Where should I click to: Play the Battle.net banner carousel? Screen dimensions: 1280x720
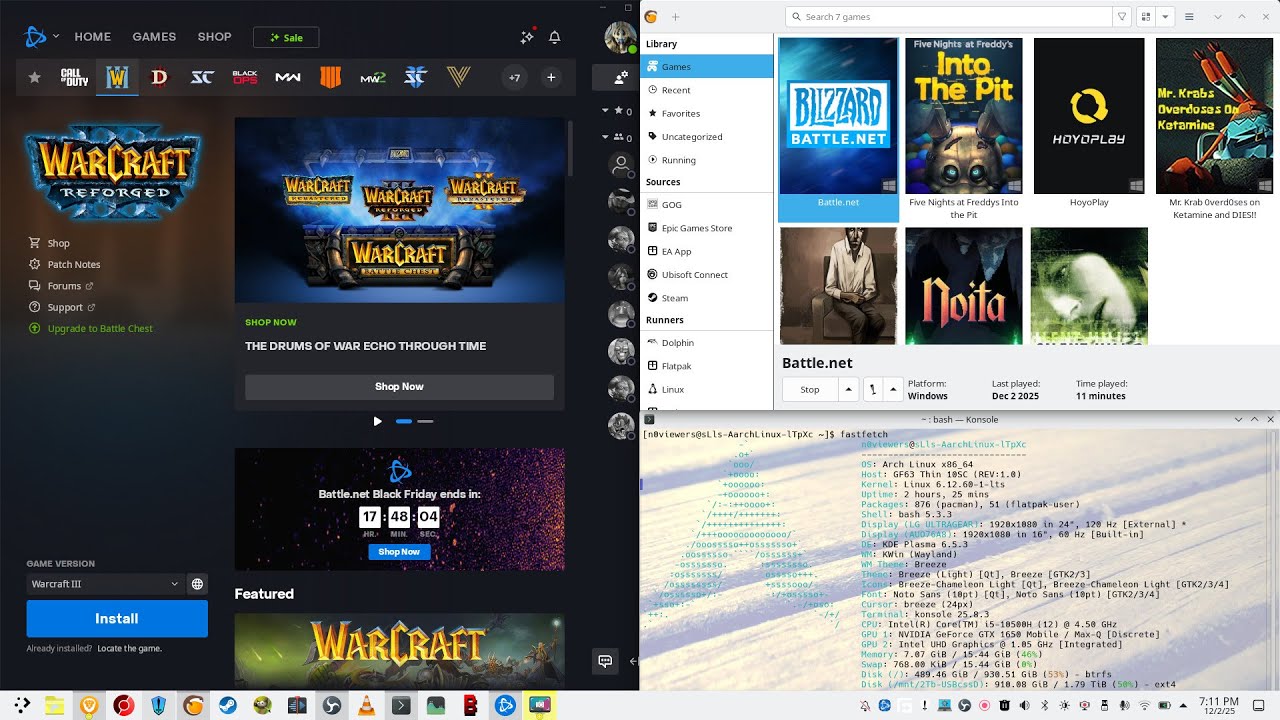coord(377,421)
